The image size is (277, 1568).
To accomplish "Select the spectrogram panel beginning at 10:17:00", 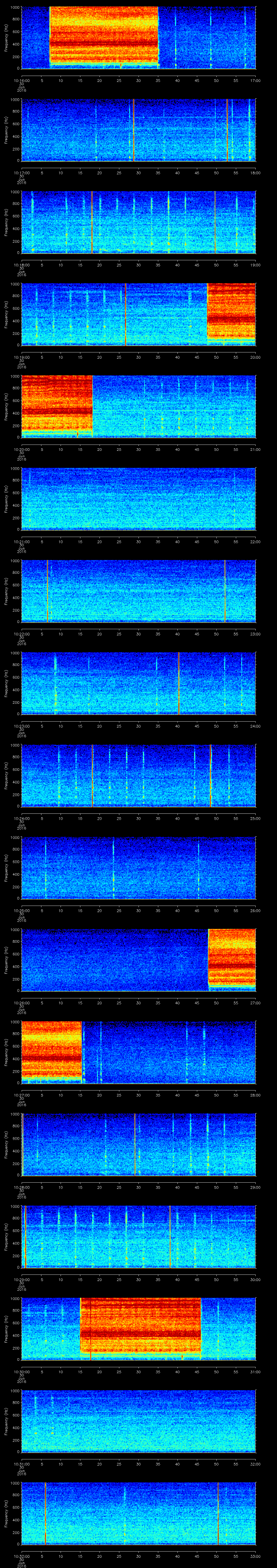I will [138, 130].
